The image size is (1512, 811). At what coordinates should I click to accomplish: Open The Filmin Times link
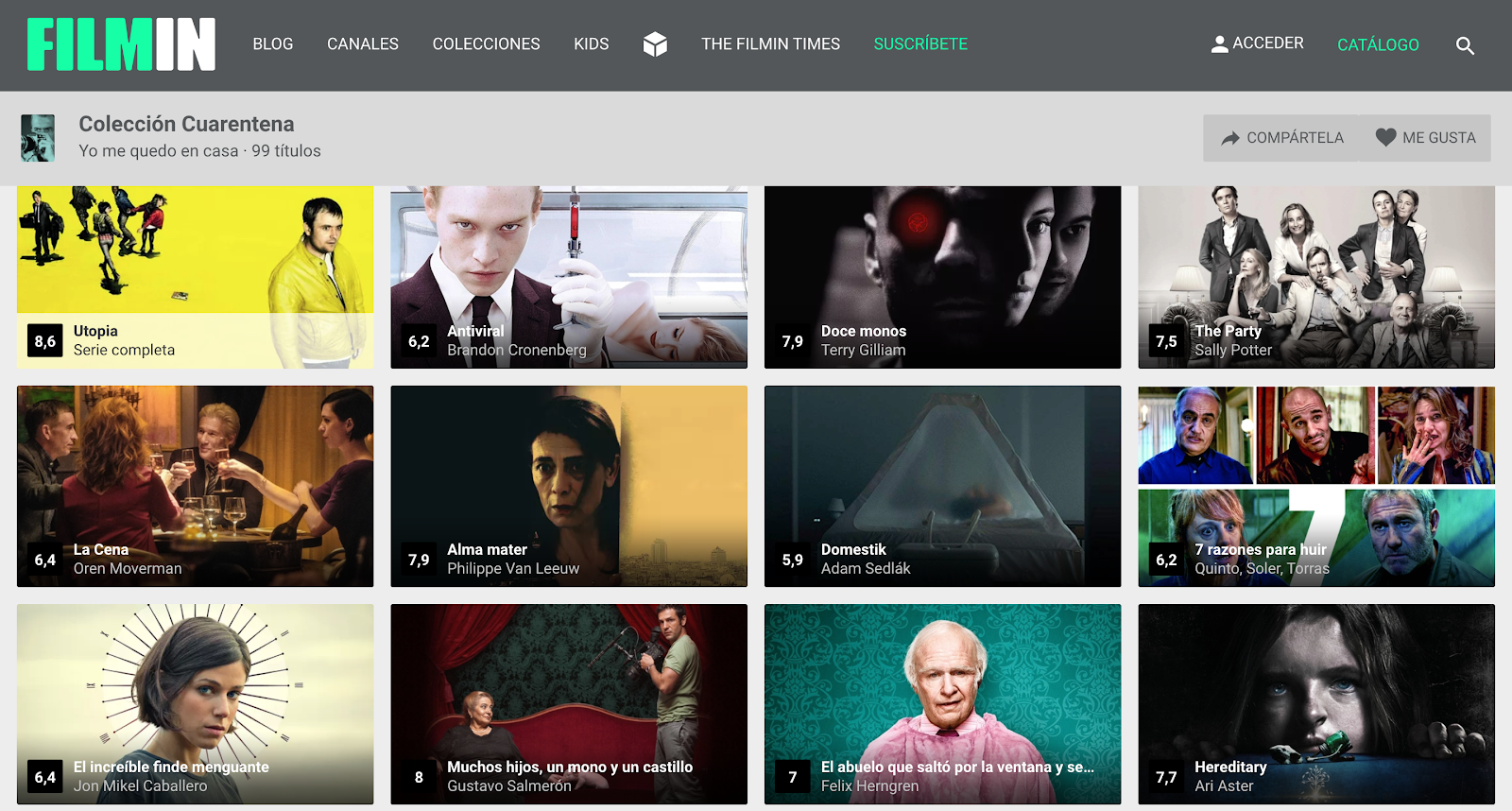770,44
